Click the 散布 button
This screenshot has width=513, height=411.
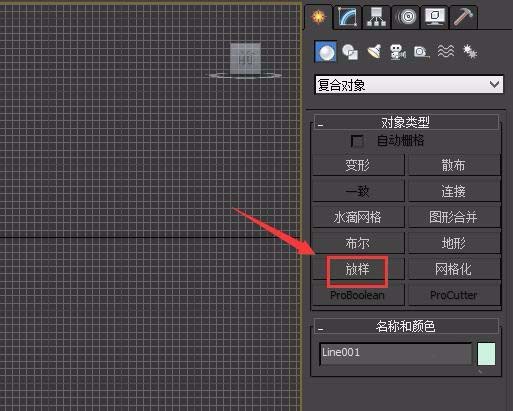454,165
